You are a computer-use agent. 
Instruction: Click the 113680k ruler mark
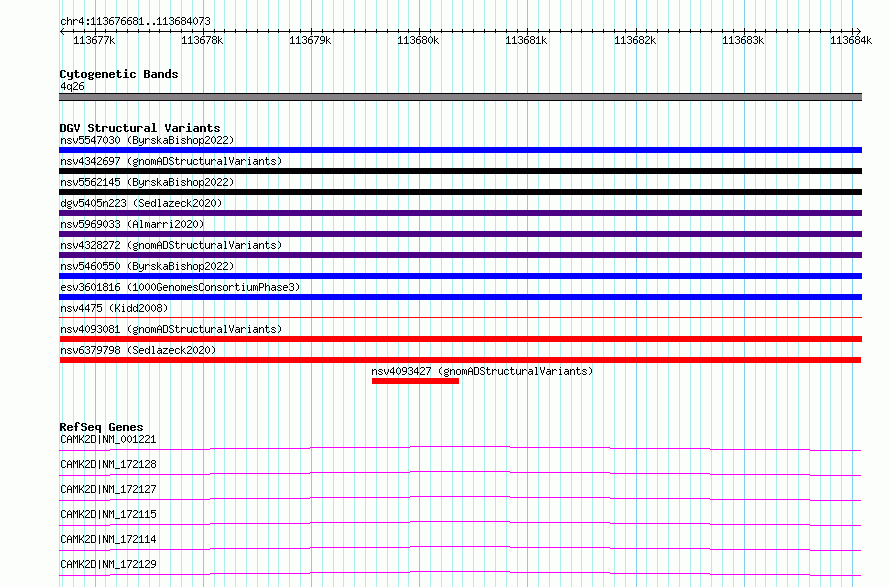pyautogui.click(x=418, y=40)
